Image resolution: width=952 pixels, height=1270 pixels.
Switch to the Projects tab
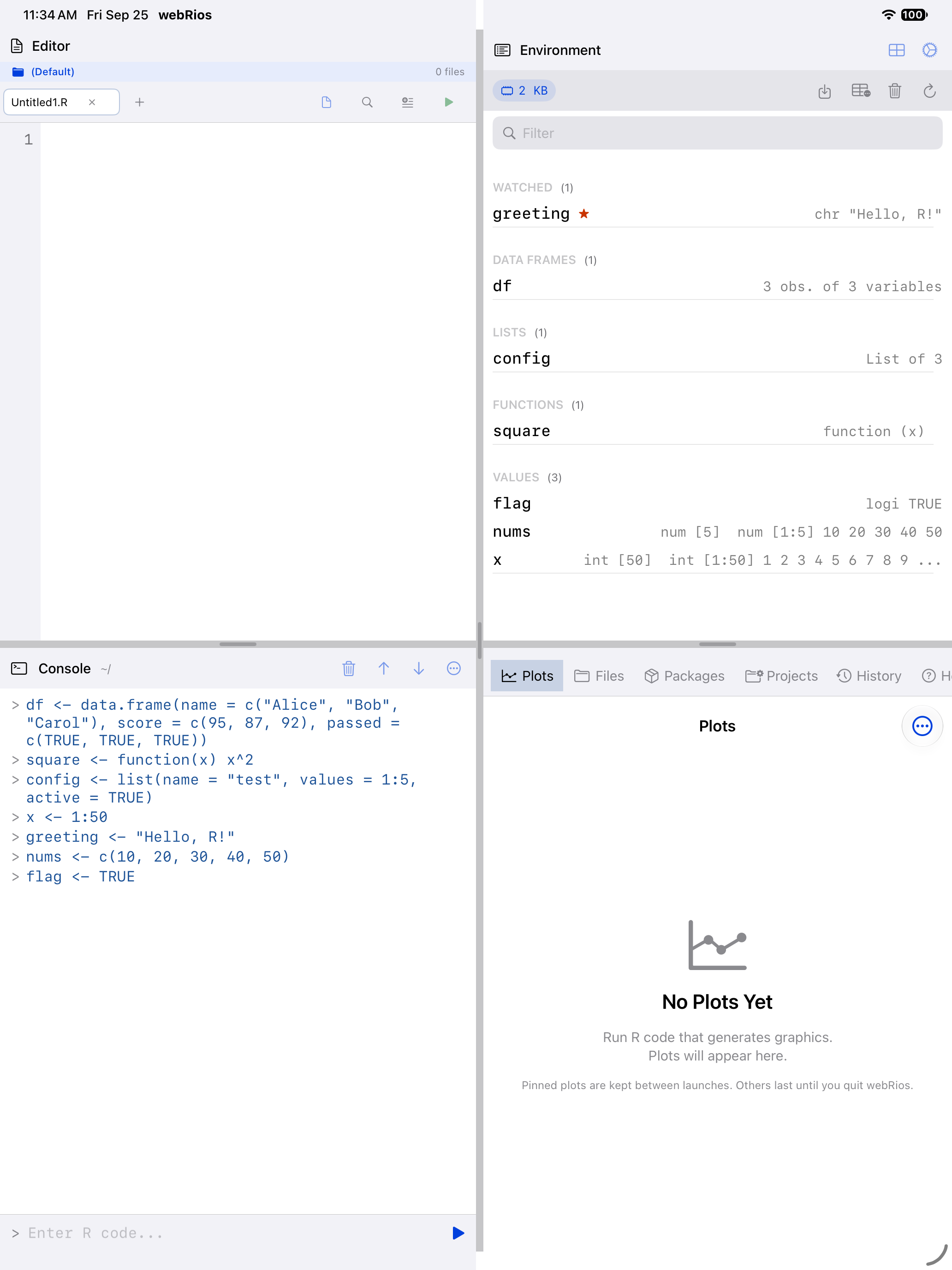781,676
